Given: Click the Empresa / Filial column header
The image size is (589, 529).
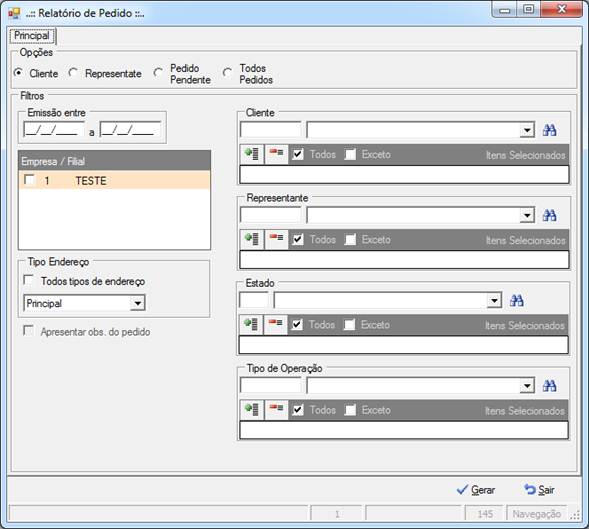Looking at the screenshot, I should pos(114,161).
